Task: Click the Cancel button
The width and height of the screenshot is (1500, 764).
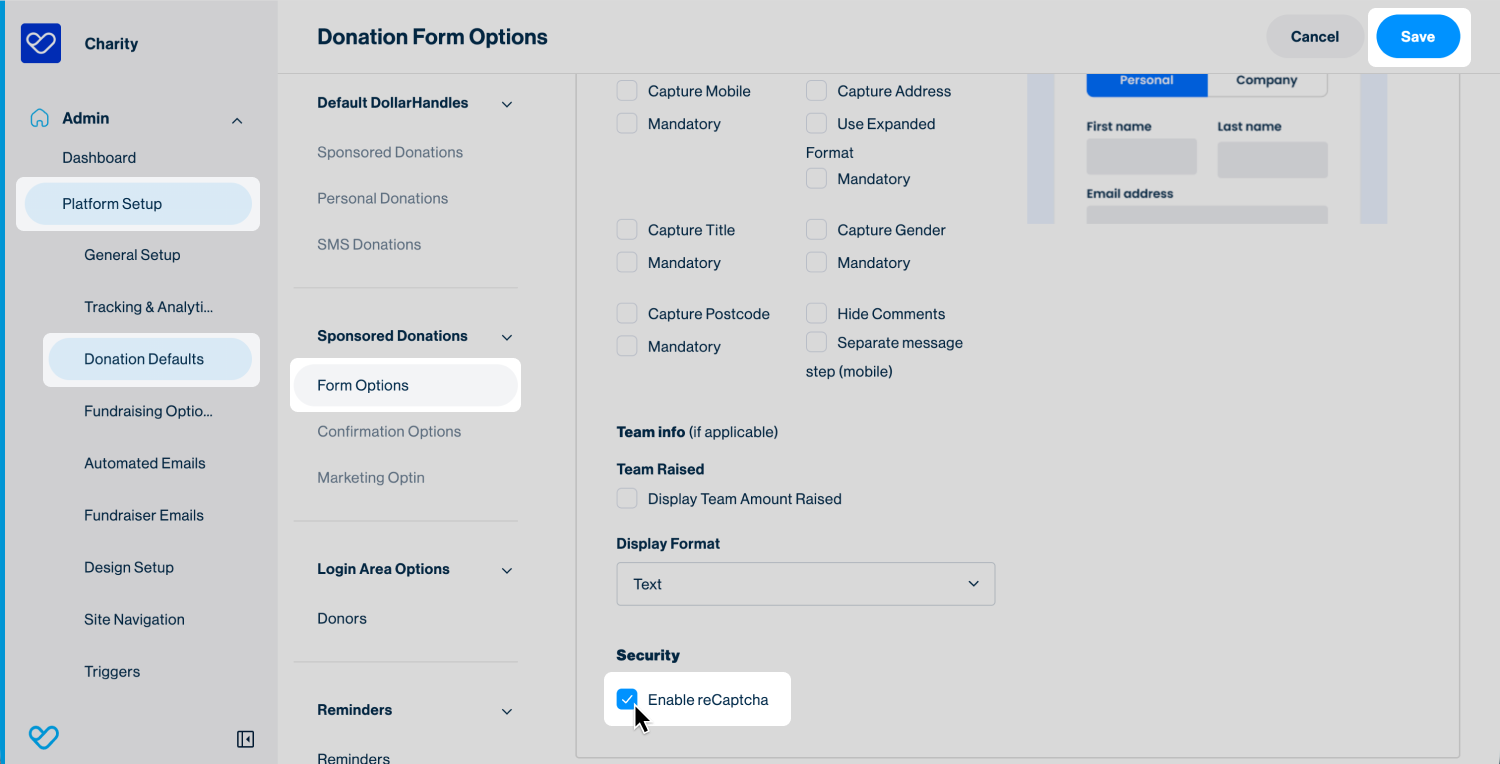Action: [1314, 37]
